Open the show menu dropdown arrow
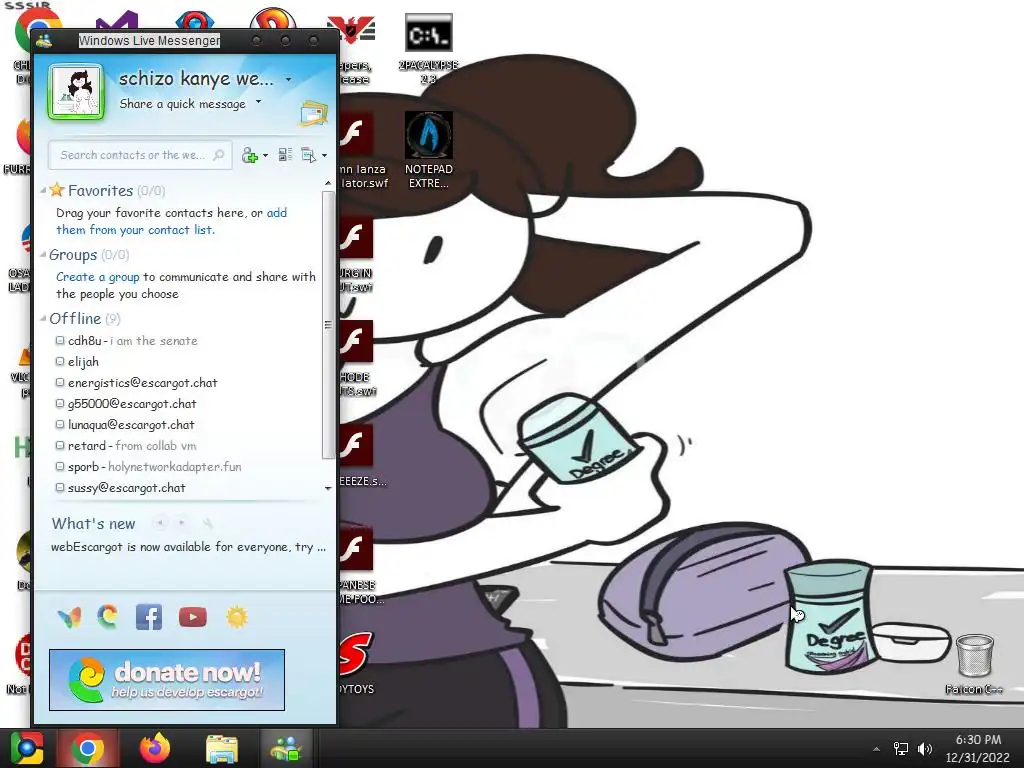 (325, 155)
